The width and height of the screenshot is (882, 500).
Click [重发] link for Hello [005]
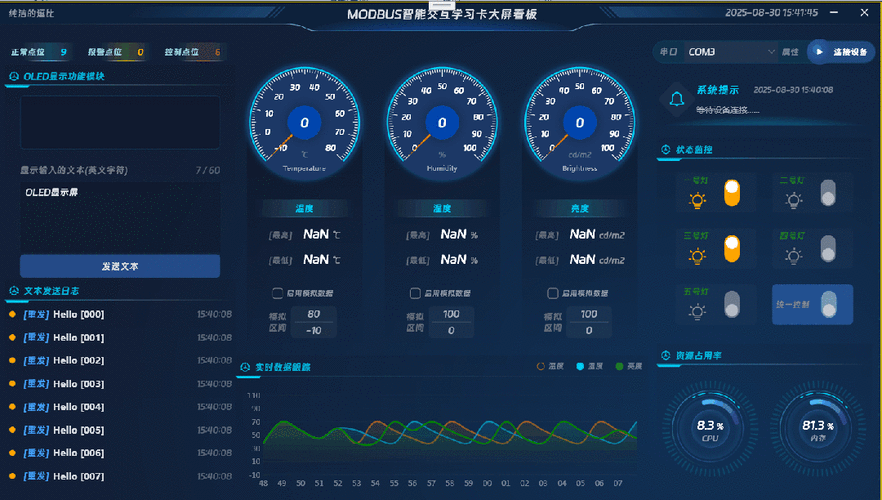pyautogui.click(x=37, y=430)
